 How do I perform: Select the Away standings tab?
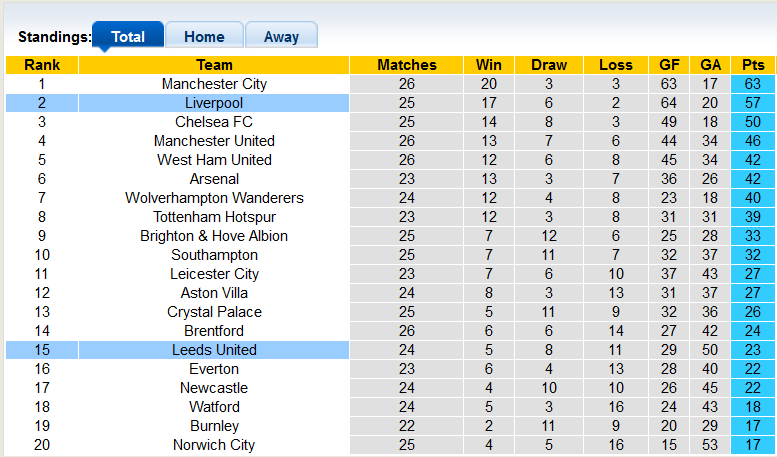coord(281,37)
